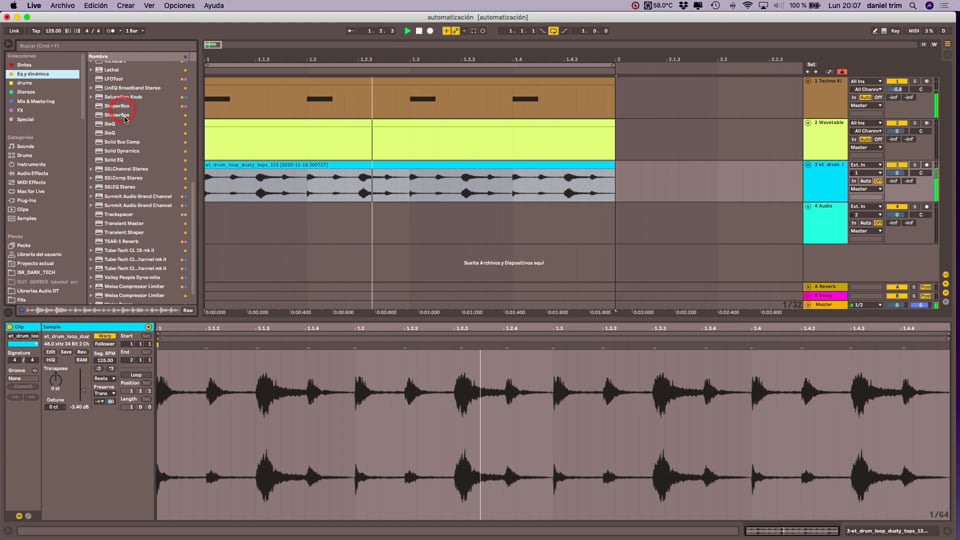960x540 pixels.
Task: Click the Arrangement Record button
Action: (x=430, y=31)
